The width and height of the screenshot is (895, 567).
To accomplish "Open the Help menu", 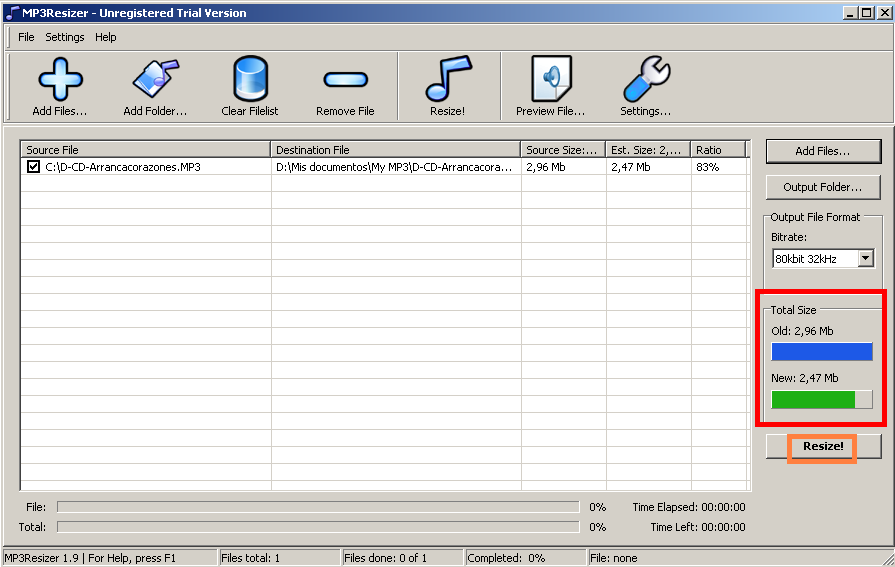I will coord(106,37).
